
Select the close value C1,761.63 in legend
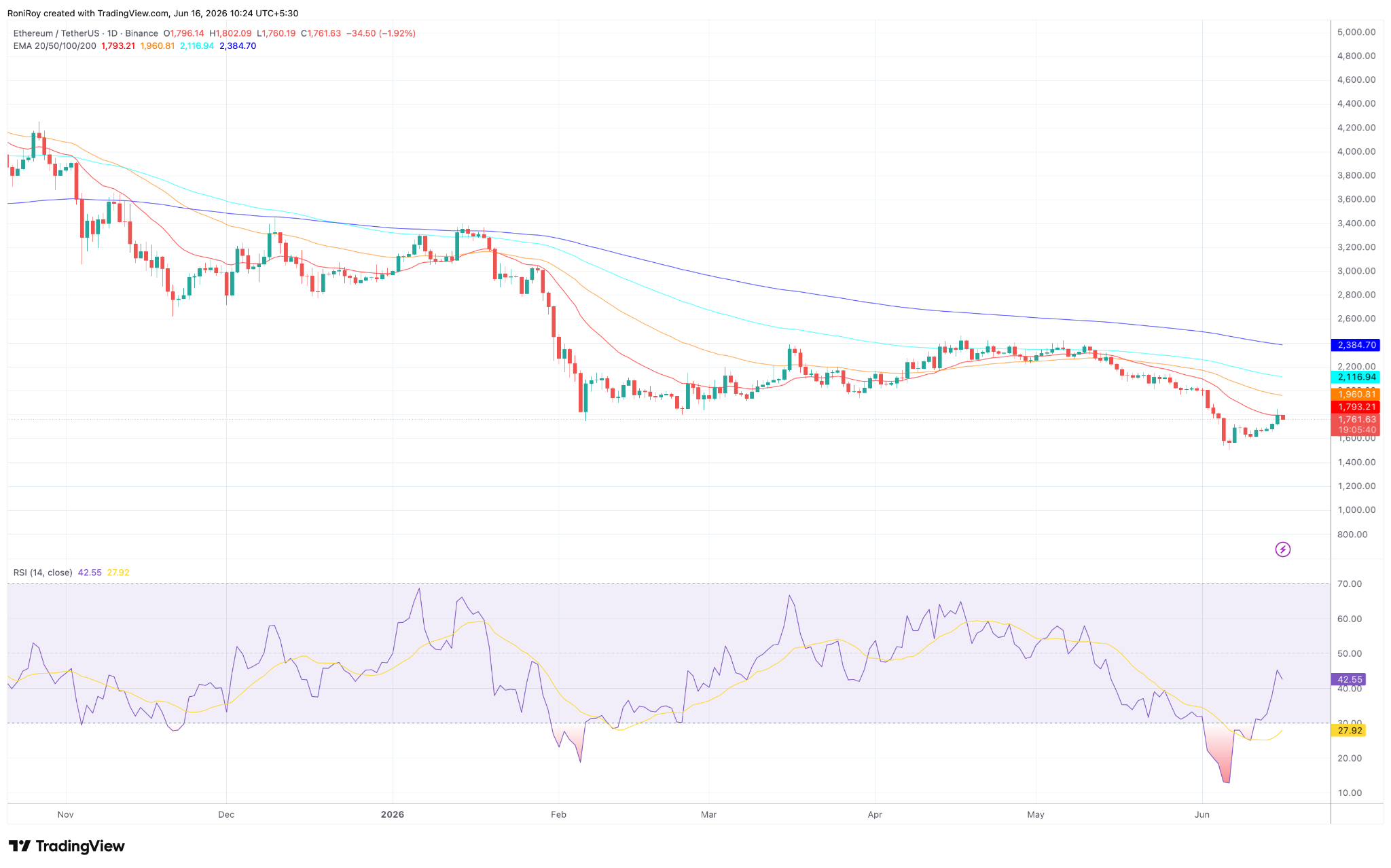[x=321, y=33]
